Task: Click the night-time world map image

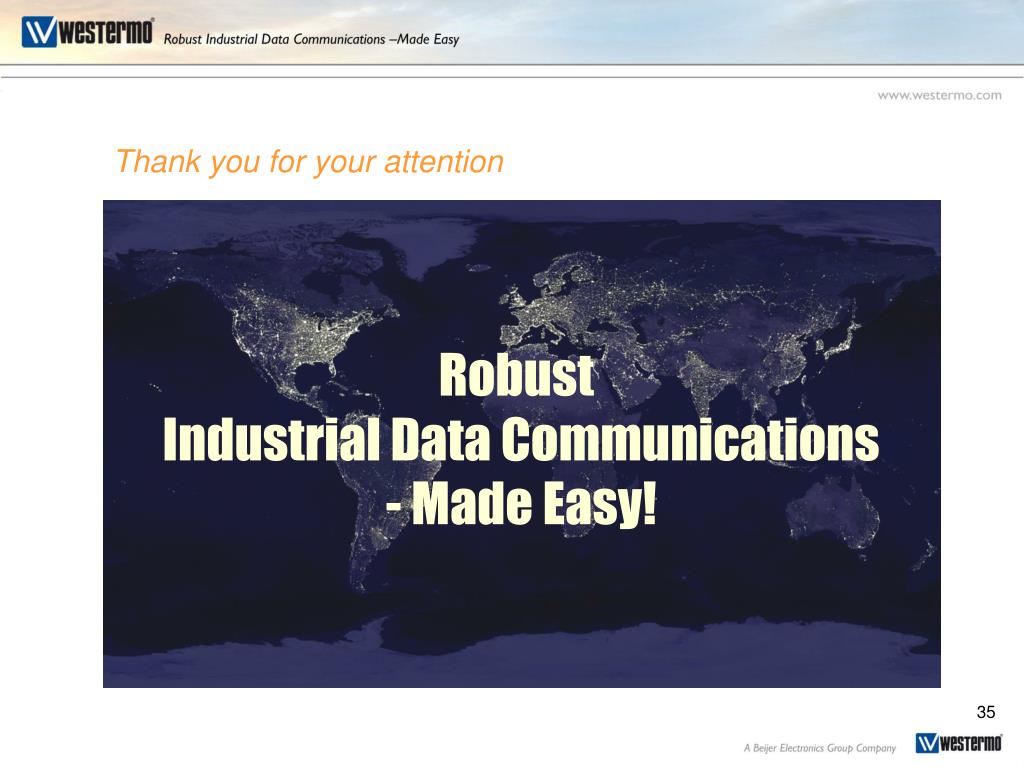Action: pyautogui.click(x=522, y=443)
